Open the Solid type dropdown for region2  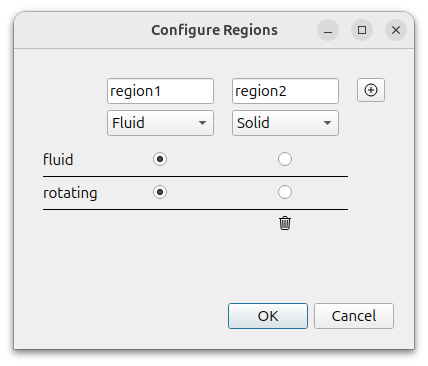point(285,123)
